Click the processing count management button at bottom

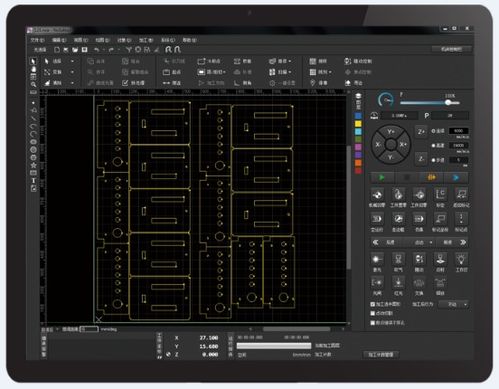pyautogui.click(x=381, y=354)
